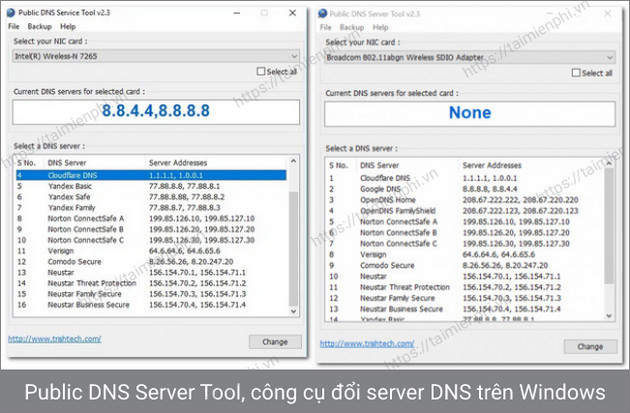The image size is (630, 413).
Task: Select Neustar Business Secure in right list
Action: point(465,309)
